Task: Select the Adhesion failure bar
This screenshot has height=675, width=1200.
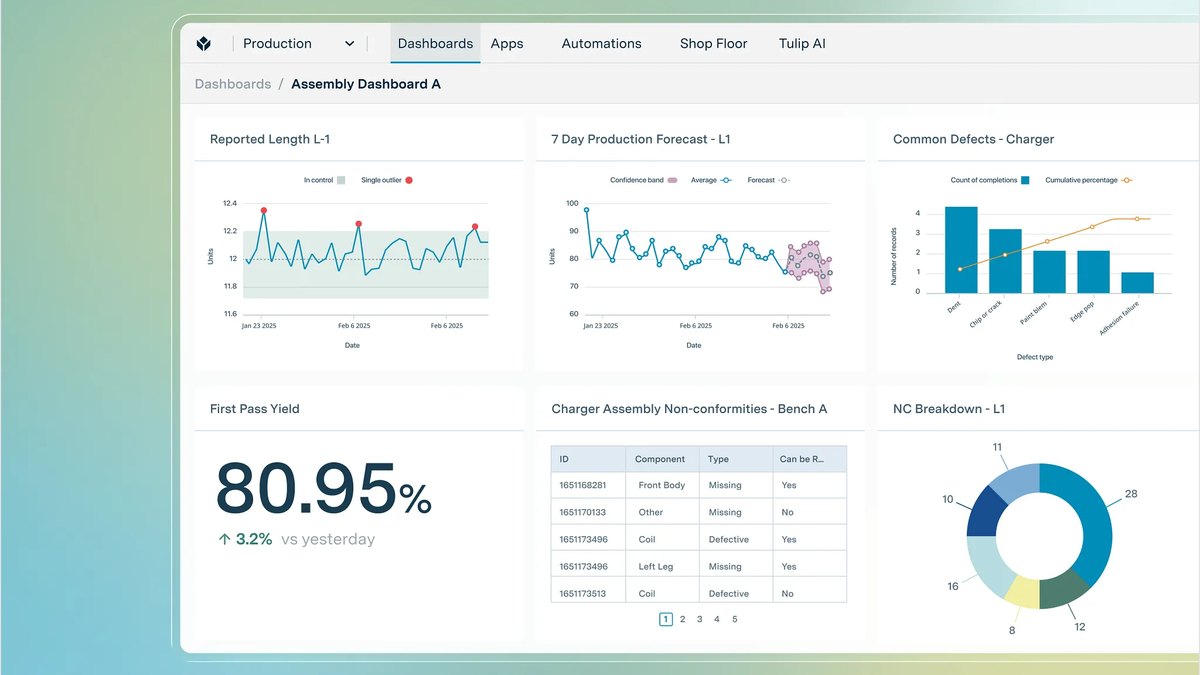Action: coord(1138,283)
